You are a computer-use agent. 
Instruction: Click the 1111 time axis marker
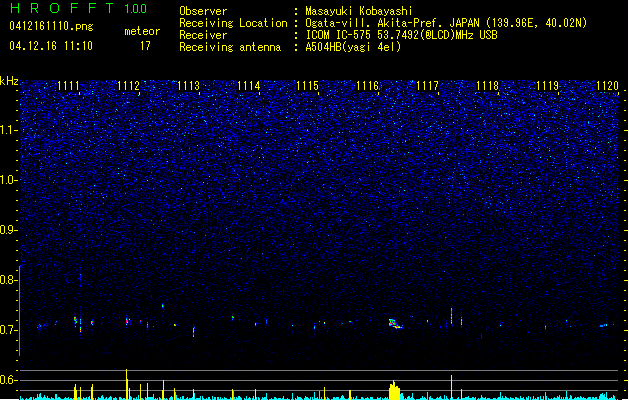point(68,86)
